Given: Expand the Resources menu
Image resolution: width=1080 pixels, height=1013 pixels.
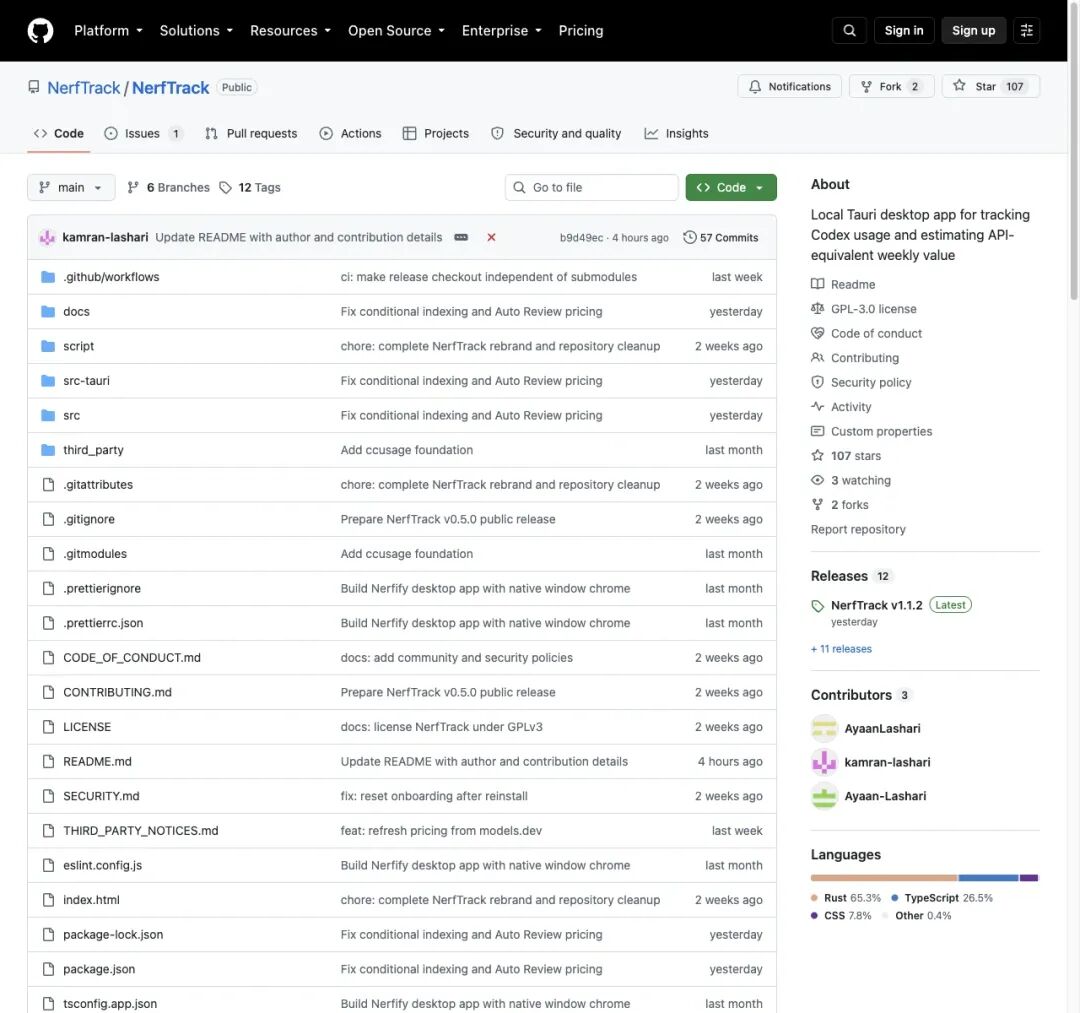Looking at the screenshot, I should click(290, 30).
